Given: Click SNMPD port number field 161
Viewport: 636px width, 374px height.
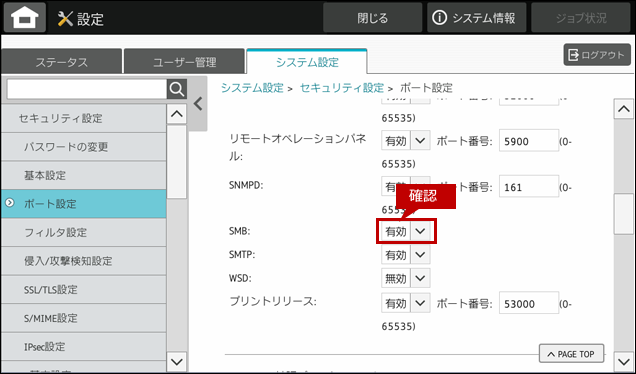Looking at the screenshot, I should click(x=529, y=187).
